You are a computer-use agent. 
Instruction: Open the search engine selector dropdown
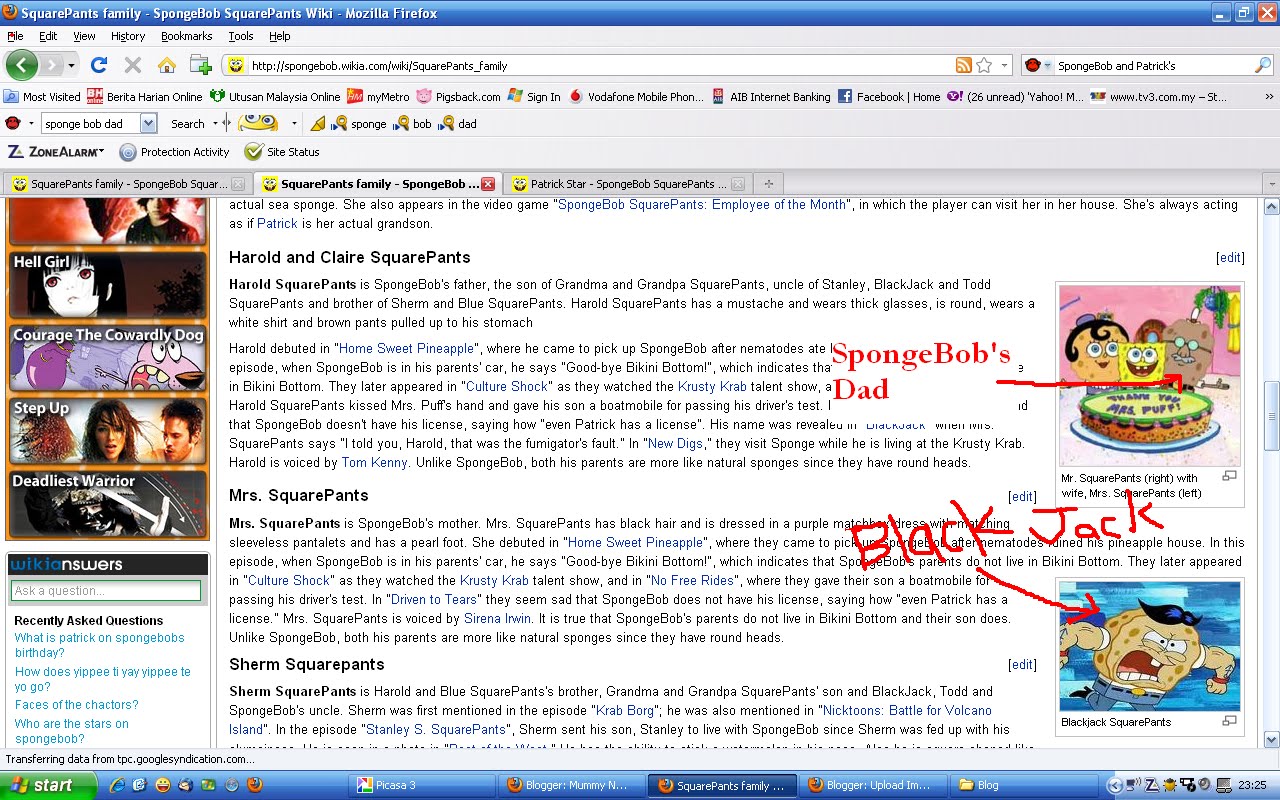pos(1048,65)
